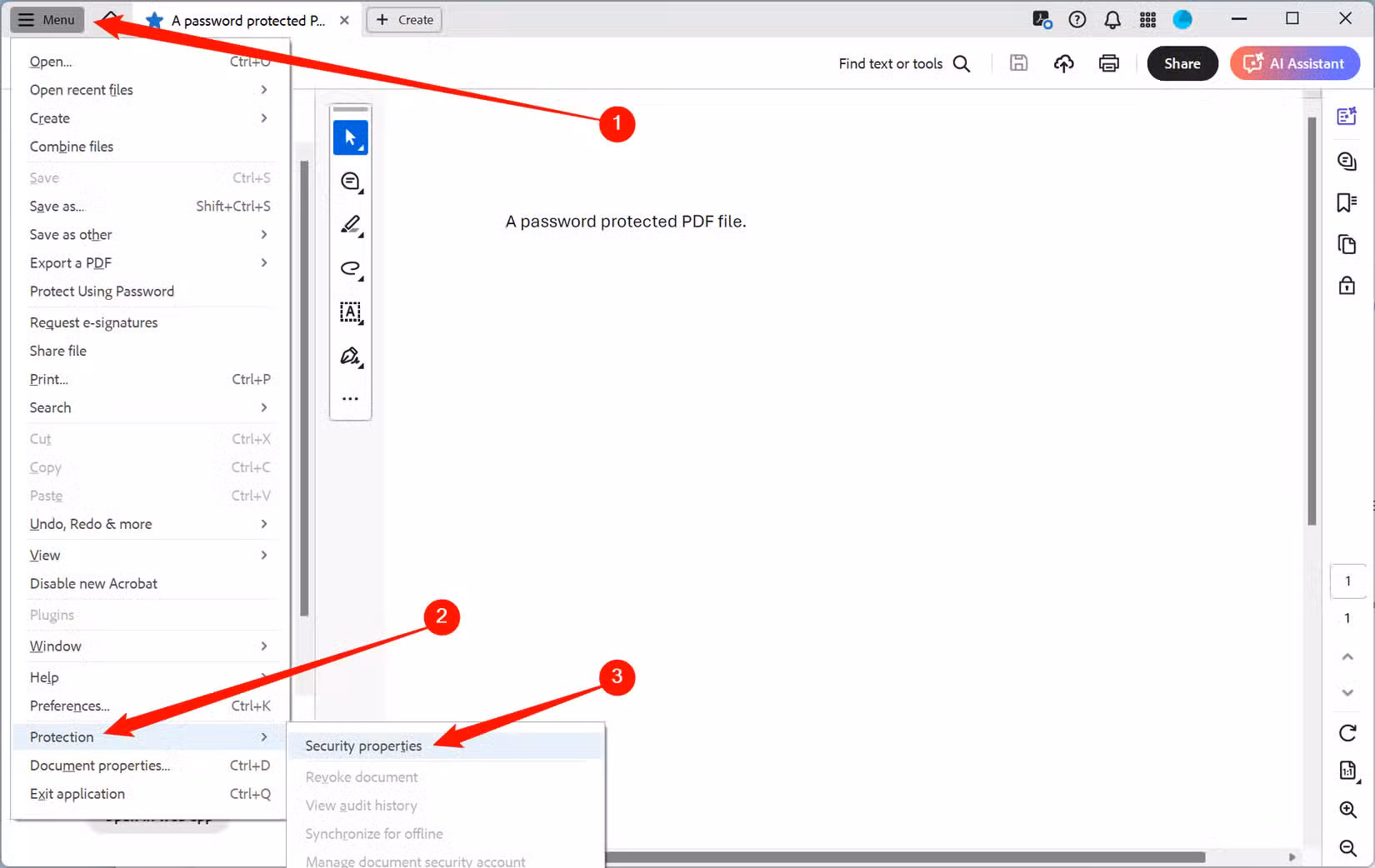Expand the Export a PDF submenu
This screenshot has width=1375, height=868.
[70, 262]
